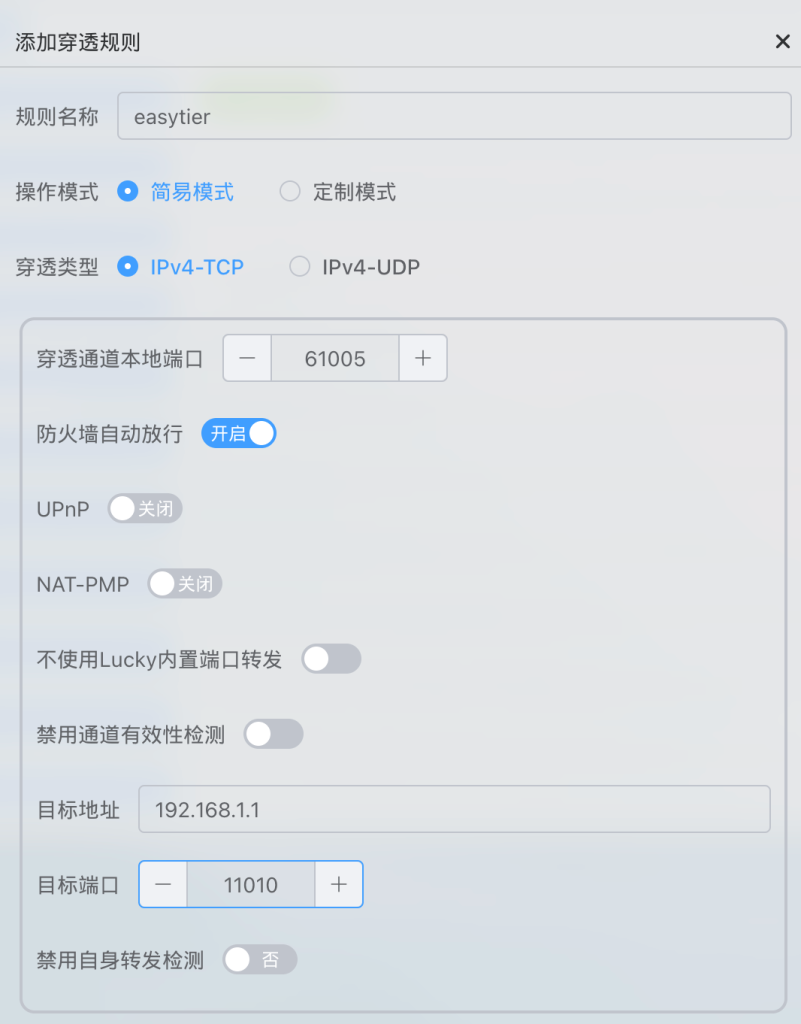The image size is (801, 1024).
Task: Toggle 禁用通道有效性检测 switch
Action: [x=273, y=735]
